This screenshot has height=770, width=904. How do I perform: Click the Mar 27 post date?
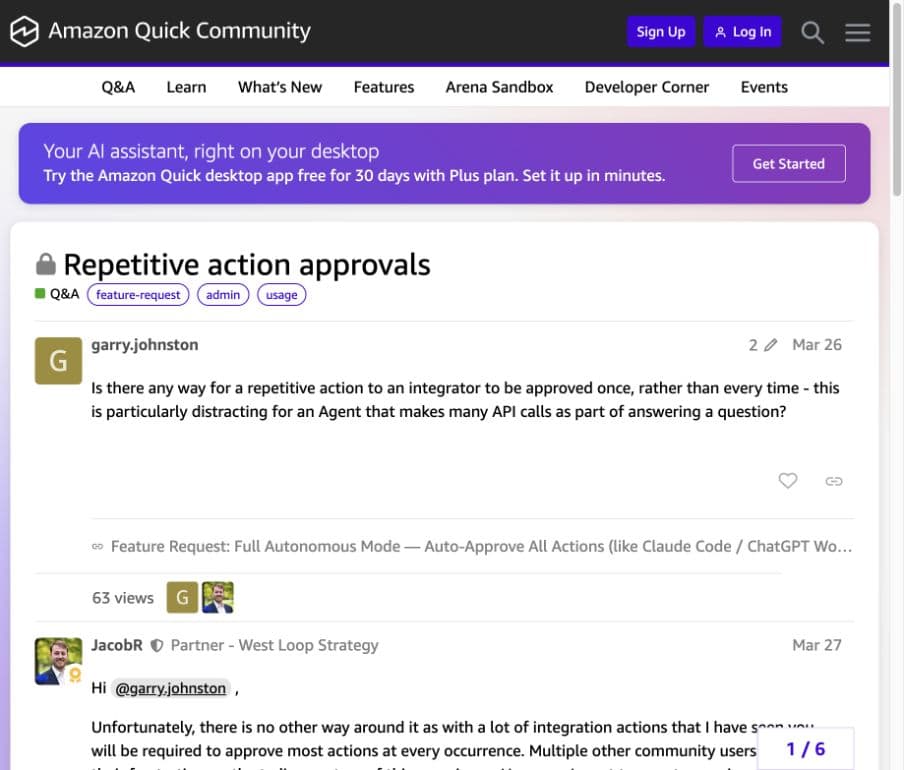[817, 645]
